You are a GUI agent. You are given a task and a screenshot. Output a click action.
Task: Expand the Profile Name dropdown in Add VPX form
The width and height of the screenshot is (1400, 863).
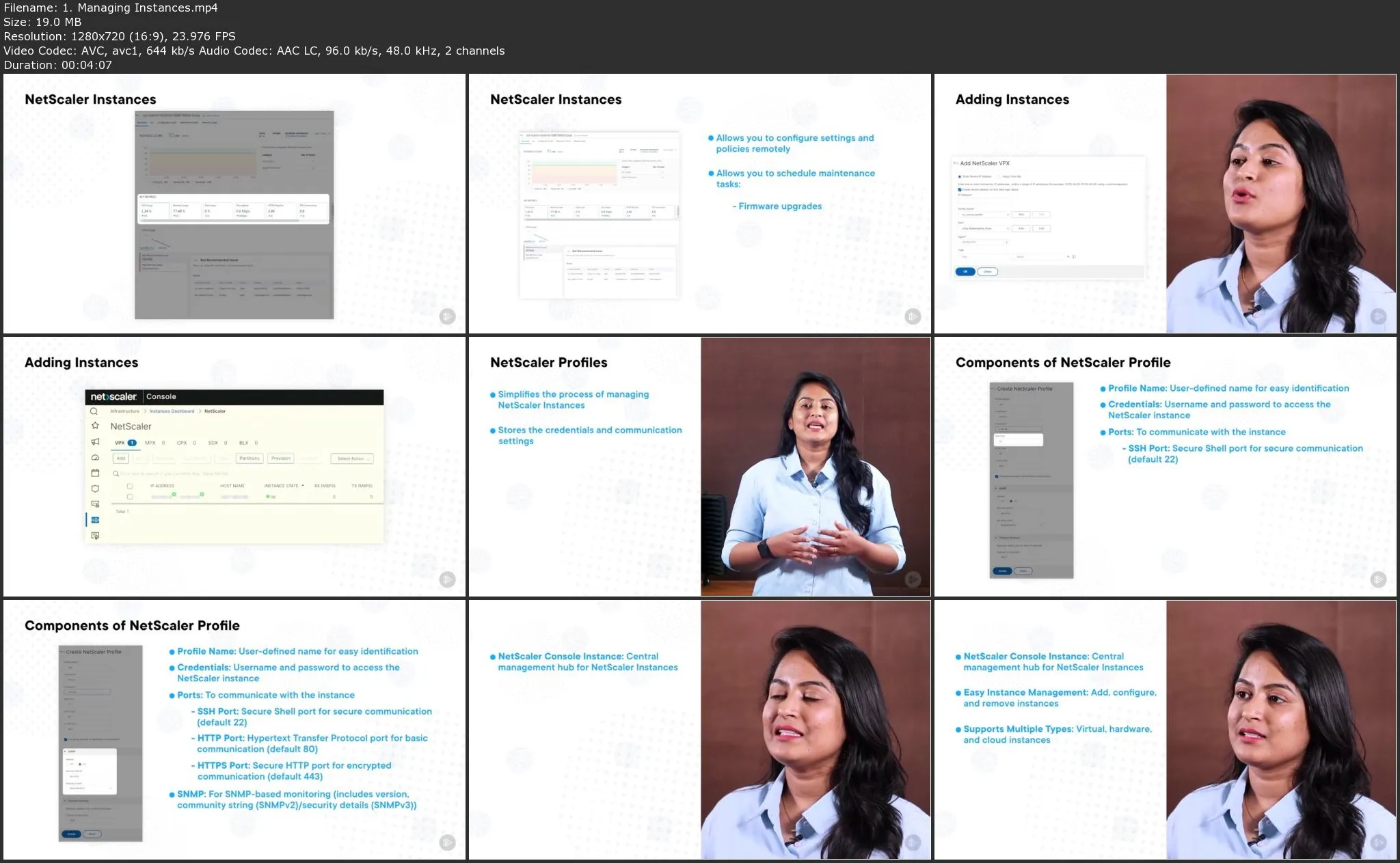[x=984, y=215]
